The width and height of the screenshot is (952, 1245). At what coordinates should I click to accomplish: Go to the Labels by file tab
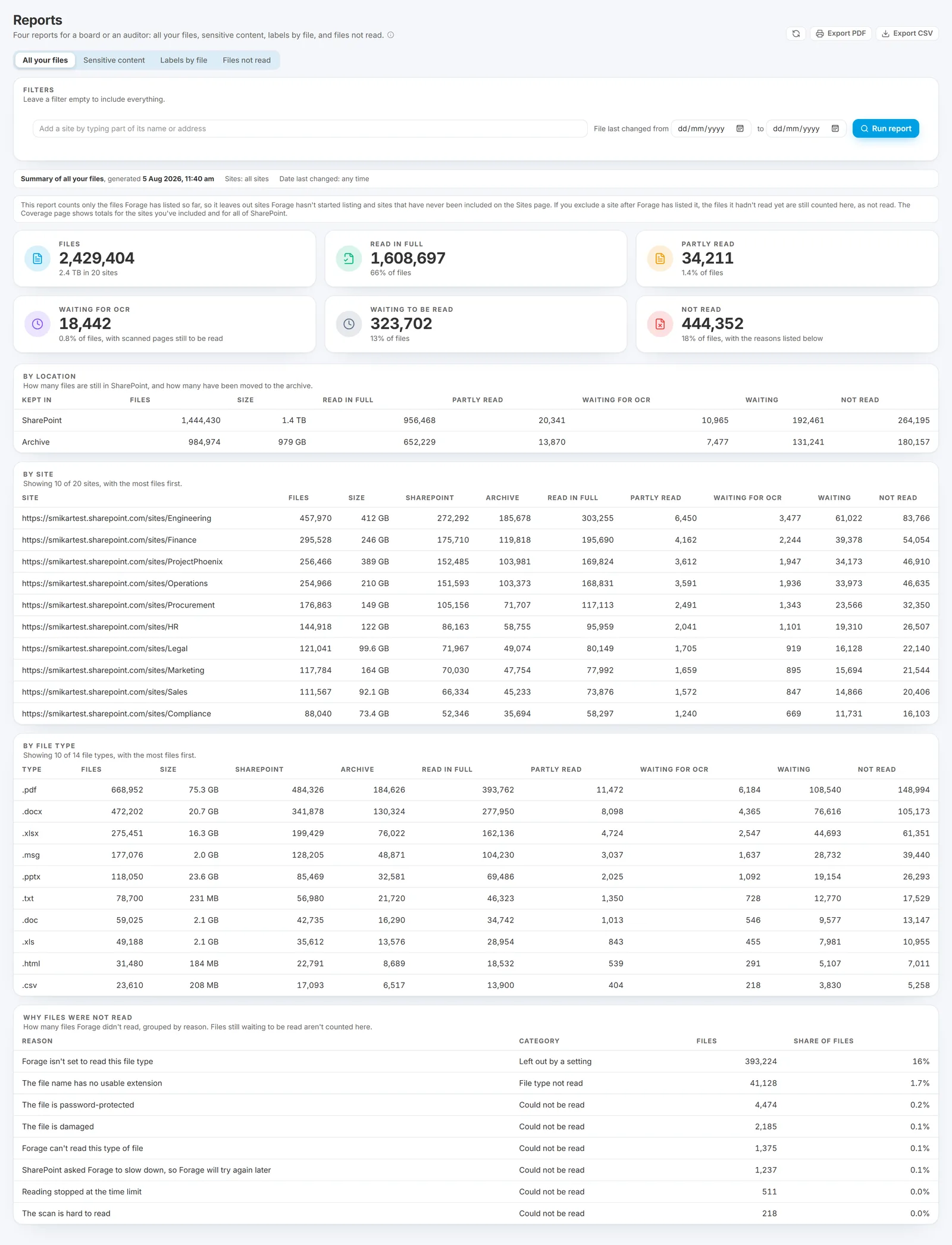tap(184, 60)
